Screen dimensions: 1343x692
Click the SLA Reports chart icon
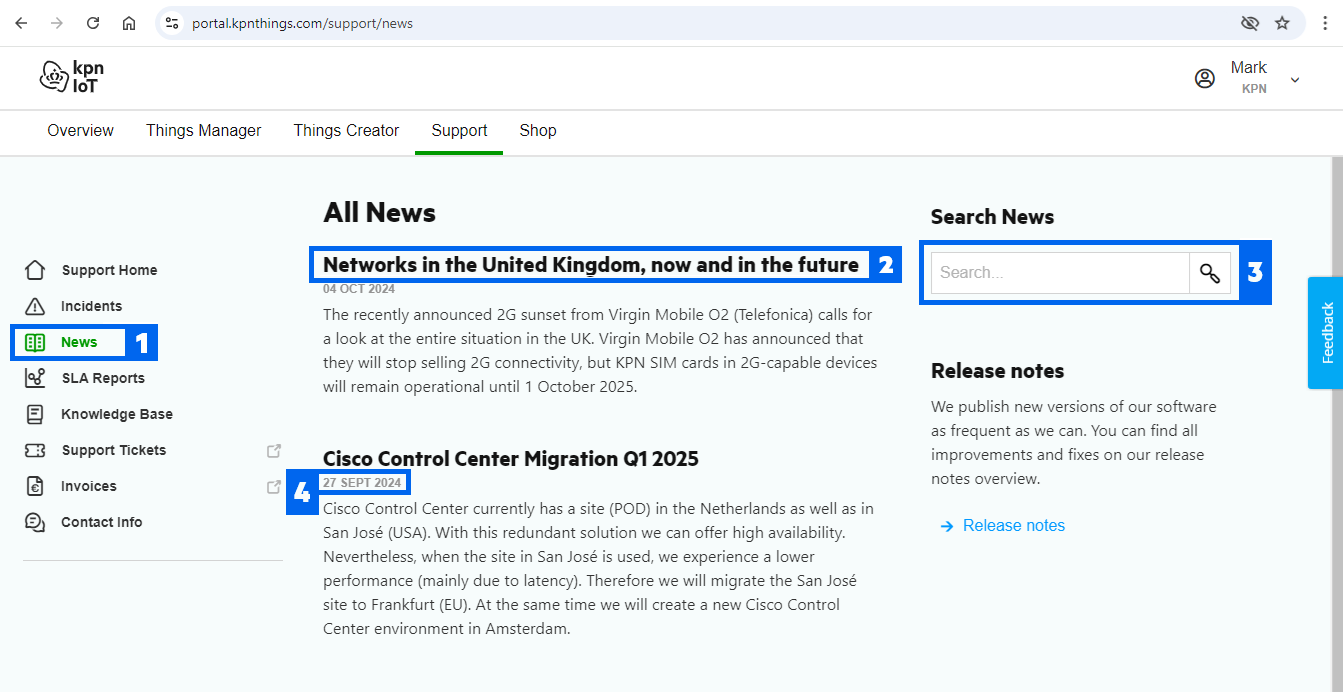click(35, 378)
